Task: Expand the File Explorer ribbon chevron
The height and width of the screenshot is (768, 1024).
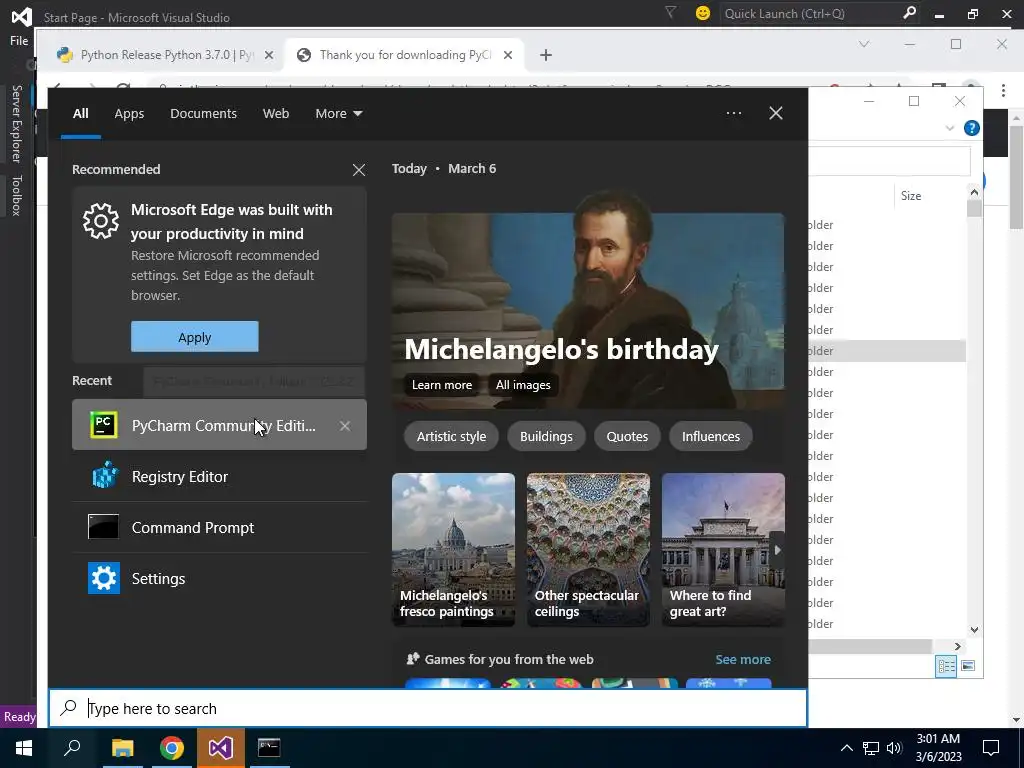Action: 950,128
